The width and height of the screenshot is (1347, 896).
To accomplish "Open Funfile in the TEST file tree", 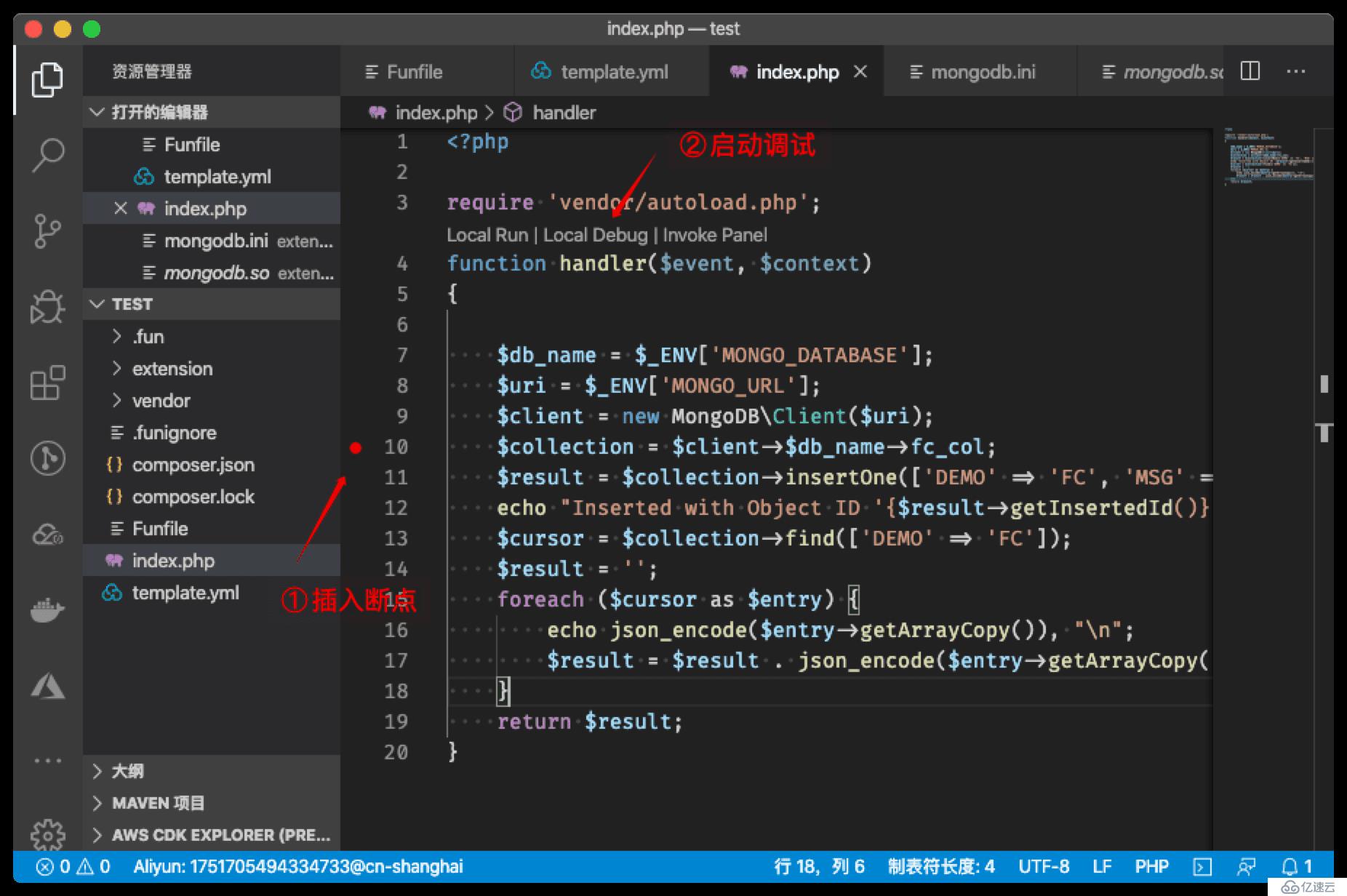I will click(x=211, y=529).
